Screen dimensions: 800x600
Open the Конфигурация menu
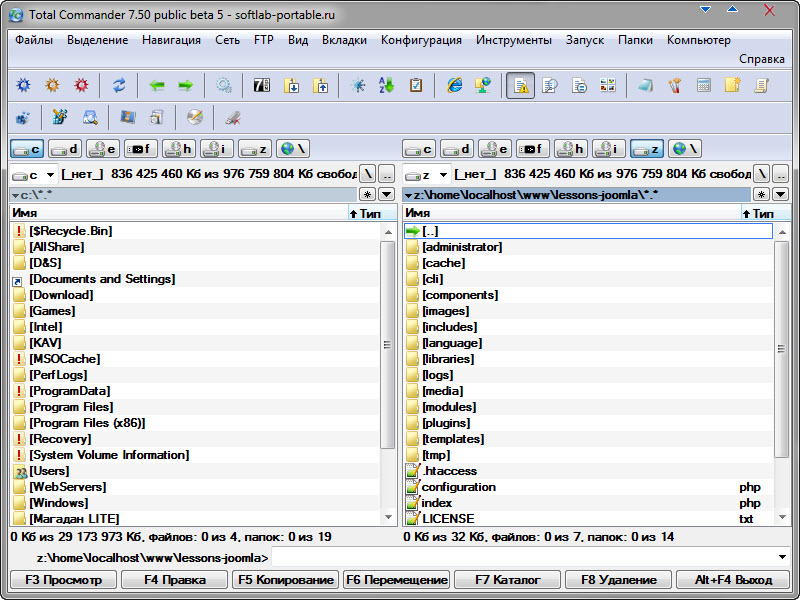pos(421,40)
